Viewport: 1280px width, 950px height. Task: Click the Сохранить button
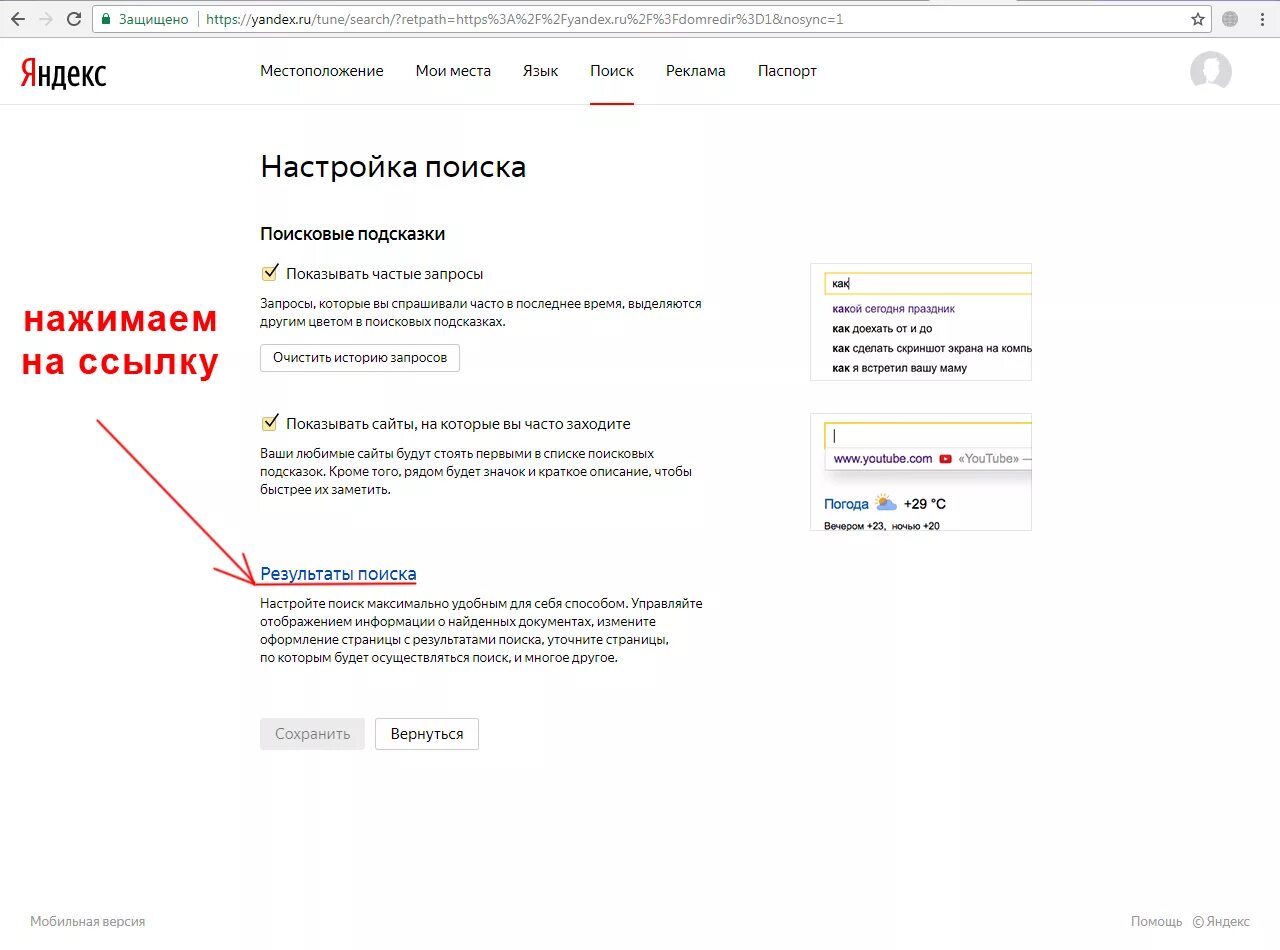point(312,734)
